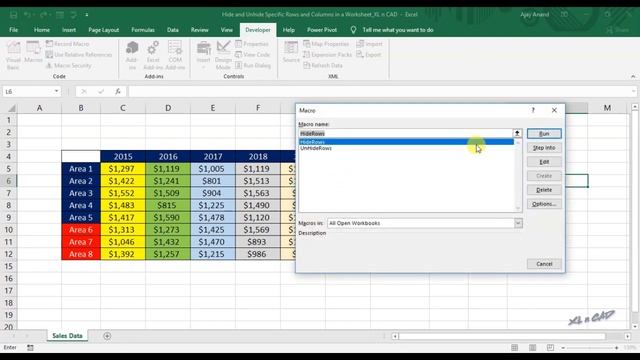The image size is (640, 360).
Task: Select the Macro name input field
Action: pyautogui.click(x=406, y=133)
